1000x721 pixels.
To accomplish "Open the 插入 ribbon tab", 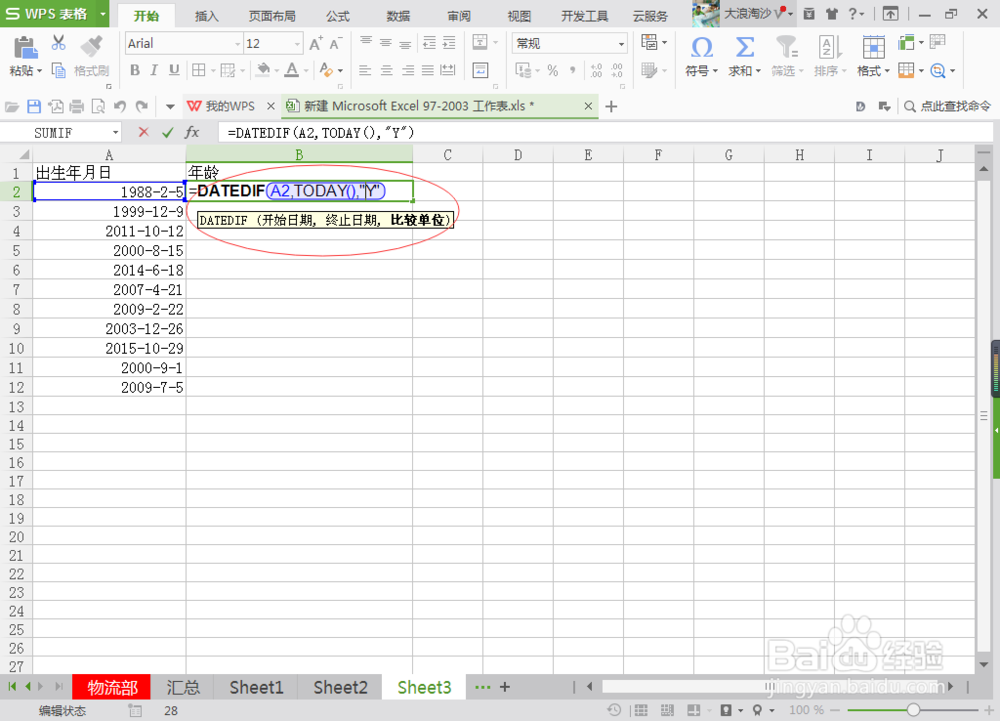I will click(x=206, y=16).
